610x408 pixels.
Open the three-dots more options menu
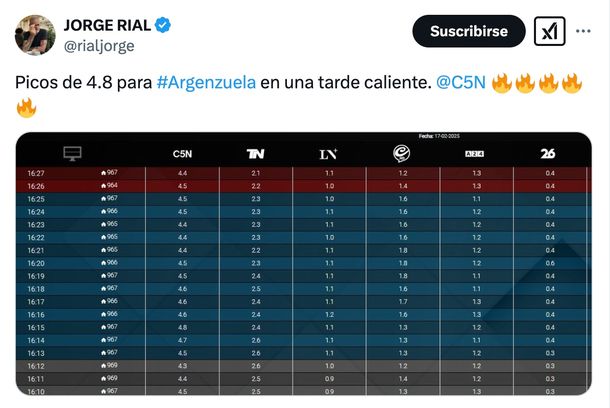(x=583, y=32)
